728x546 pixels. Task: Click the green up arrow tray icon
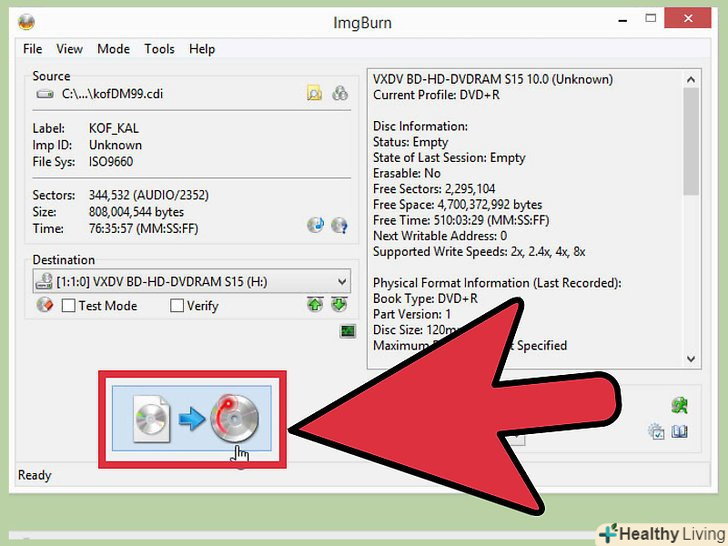(x=315, y=305)
